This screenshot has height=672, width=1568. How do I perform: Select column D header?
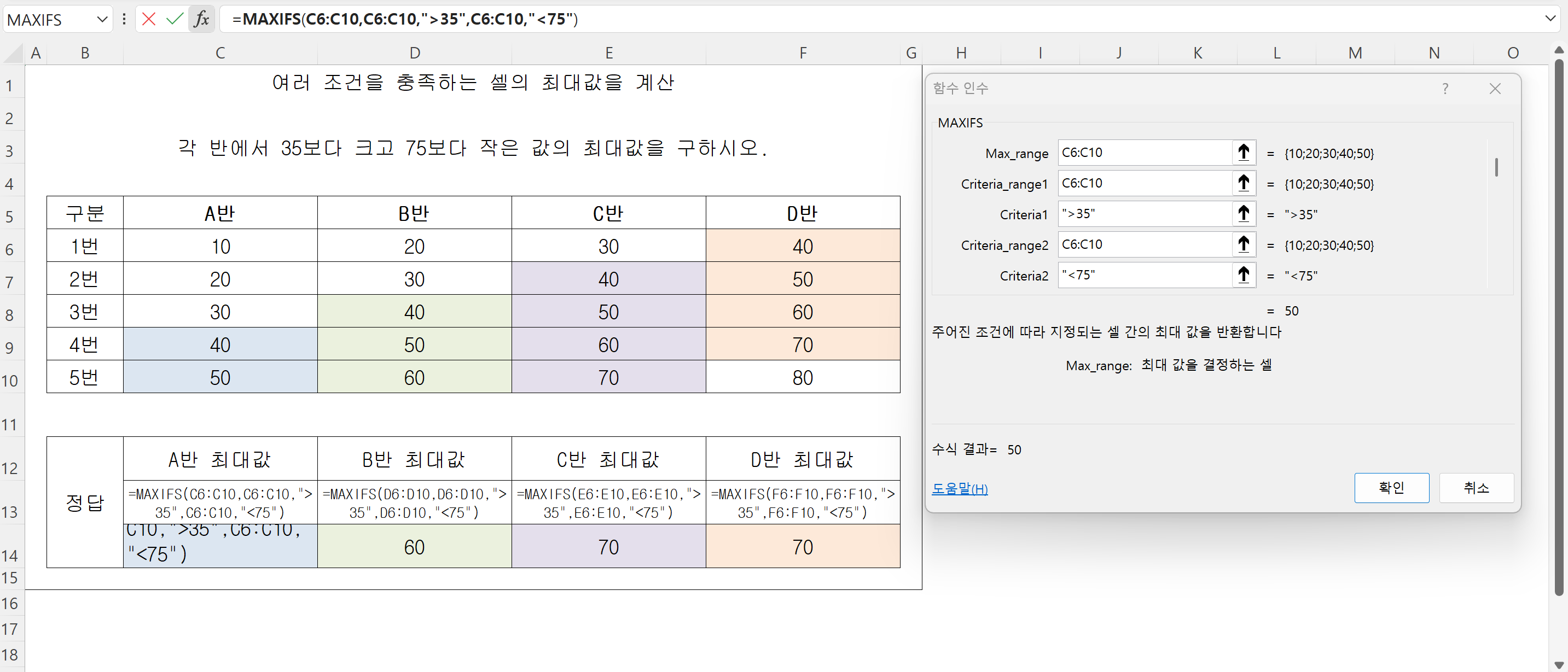415,53
